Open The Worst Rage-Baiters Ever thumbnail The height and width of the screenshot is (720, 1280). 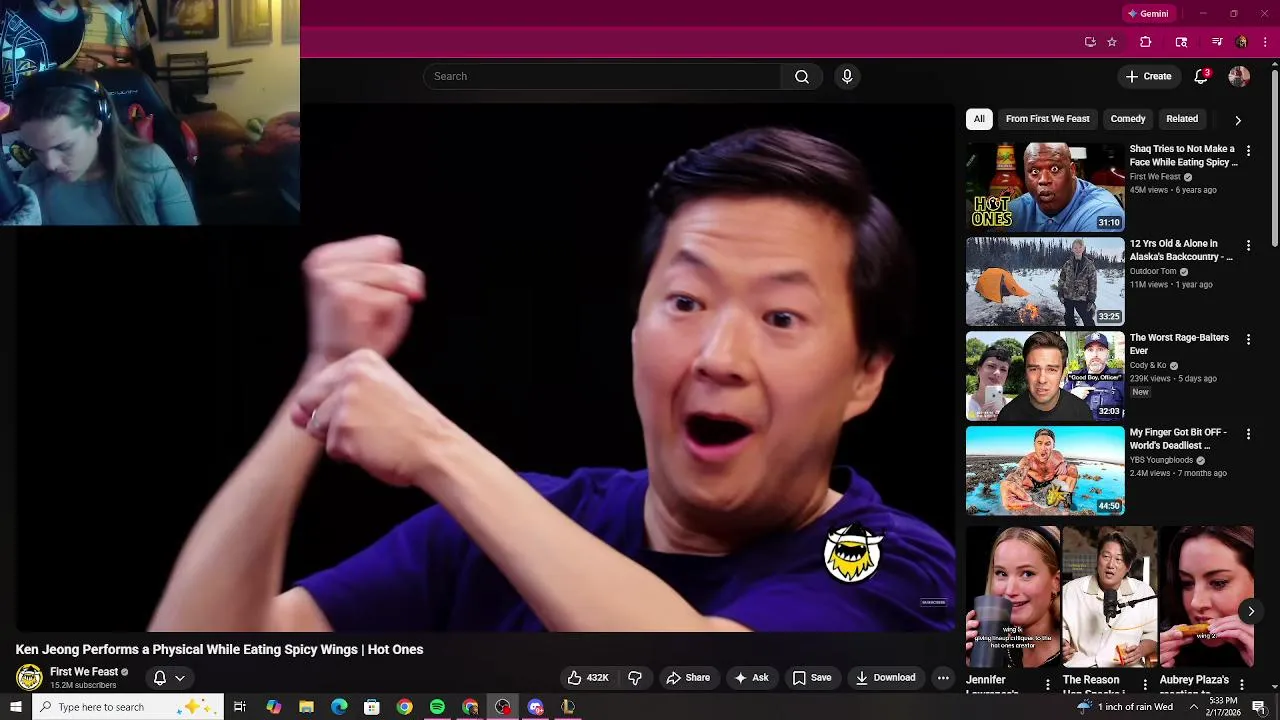(x=1045, y=375)
